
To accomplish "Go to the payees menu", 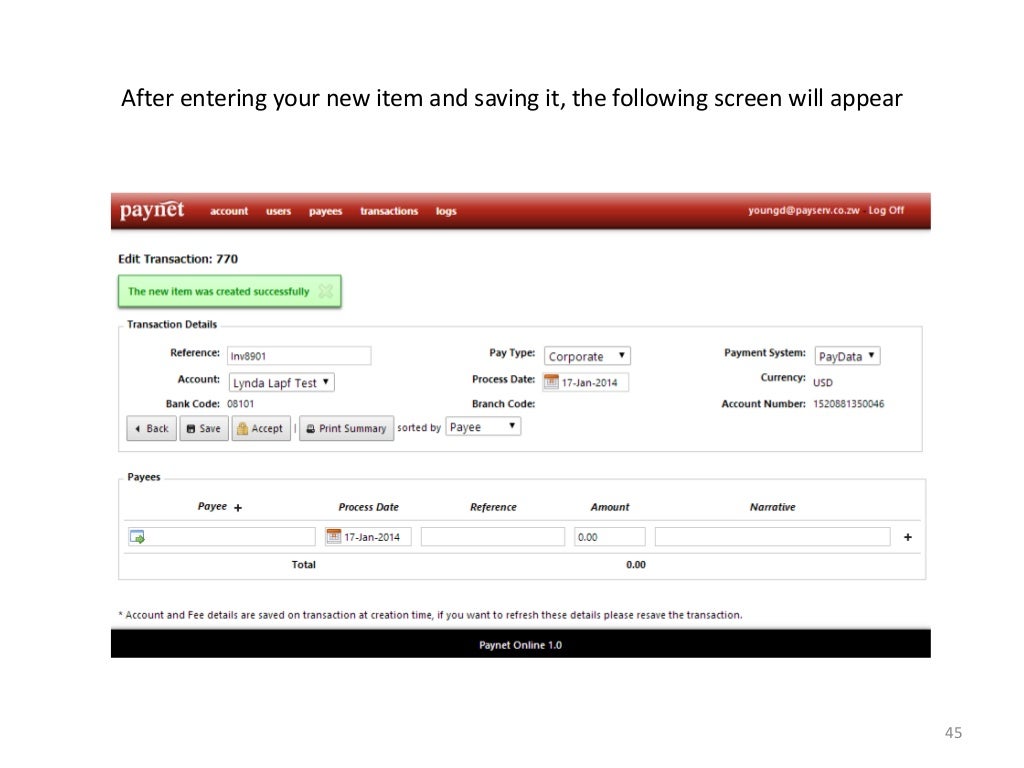I will click(x=325, y=211).
